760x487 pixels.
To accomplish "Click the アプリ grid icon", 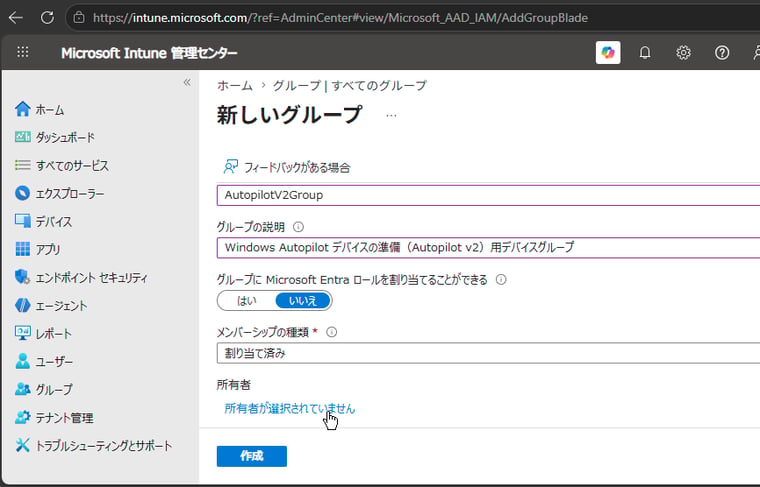I will pos(22,249).
